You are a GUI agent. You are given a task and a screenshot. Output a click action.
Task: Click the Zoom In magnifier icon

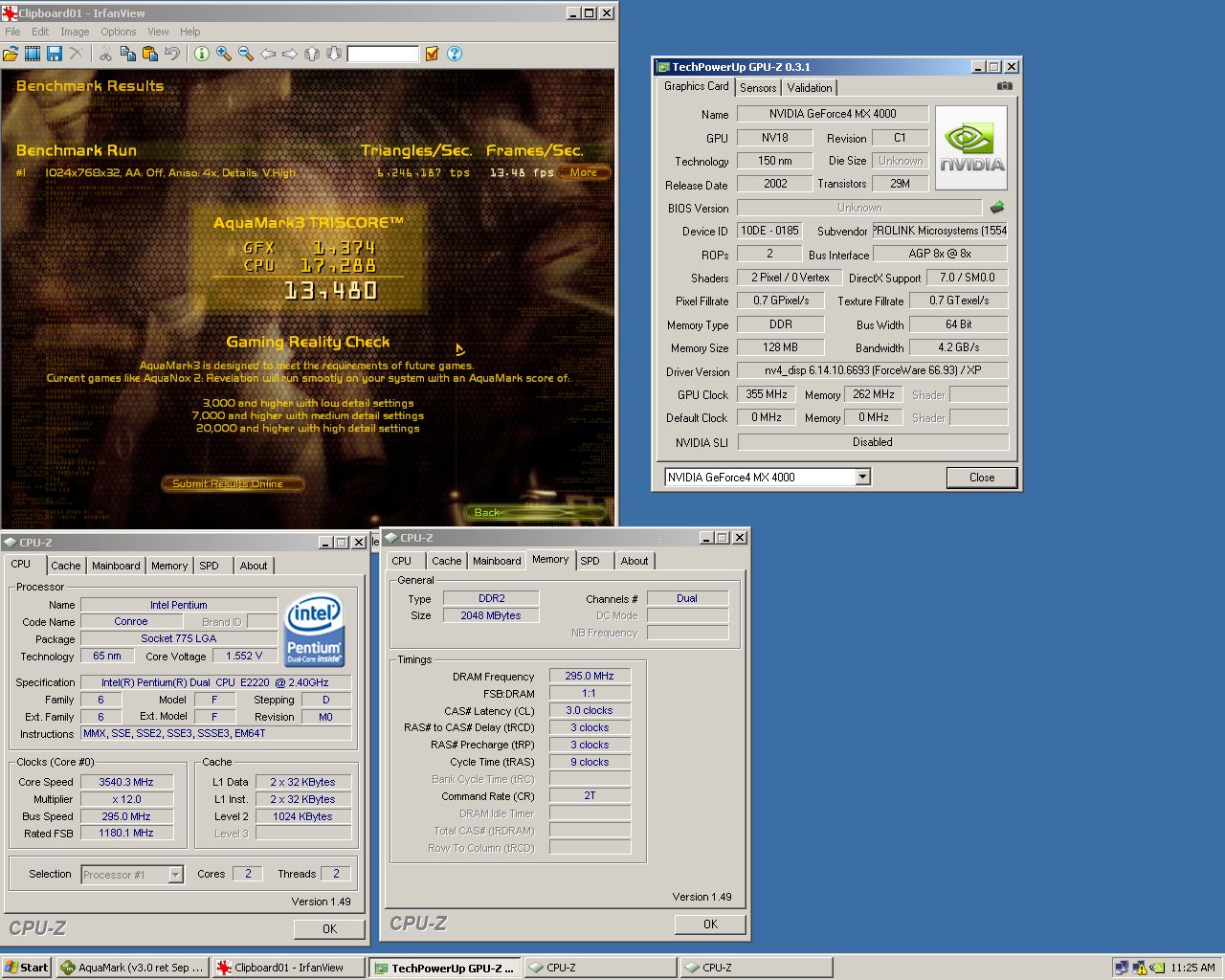coord(223,55)
